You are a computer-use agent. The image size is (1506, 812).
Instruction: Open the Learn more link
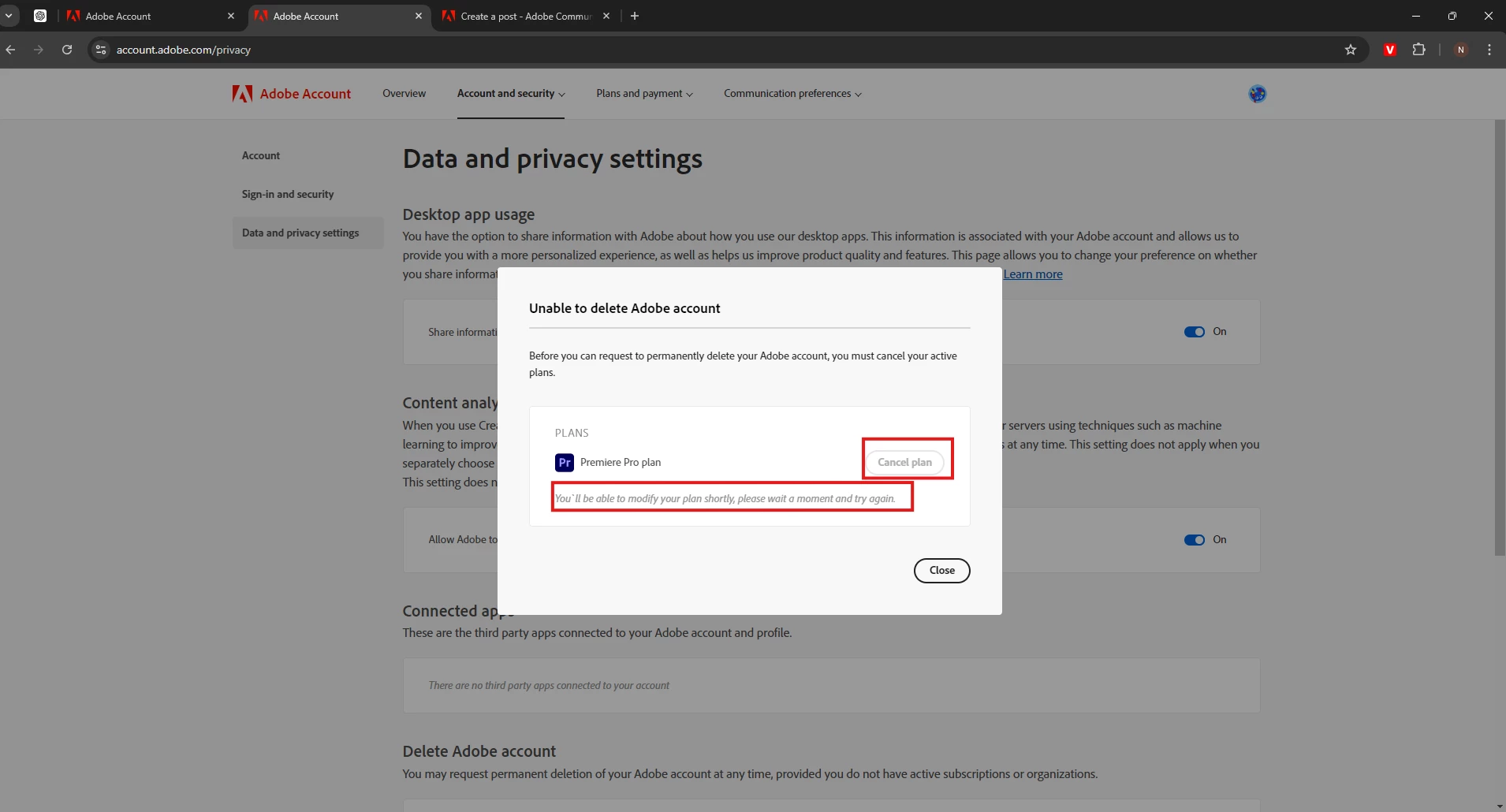(x=1033, y=274)
